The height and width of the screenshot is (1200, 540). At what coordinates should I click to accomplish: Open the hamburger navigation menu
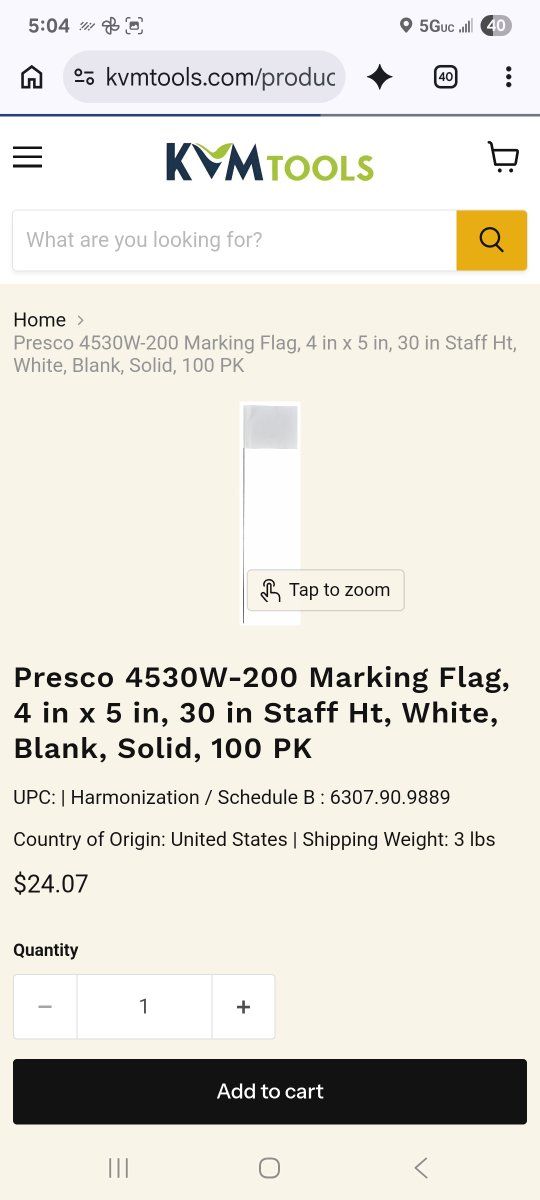click(27, 157)
